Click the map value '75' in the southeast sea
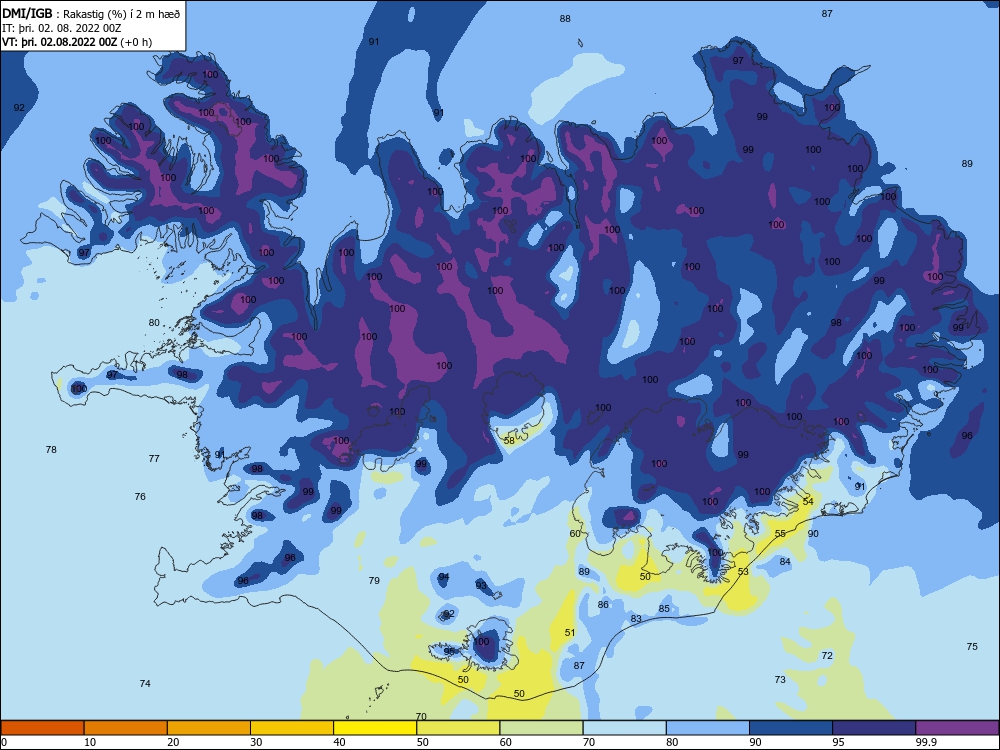1000x750 pixels. coord(972,647)
